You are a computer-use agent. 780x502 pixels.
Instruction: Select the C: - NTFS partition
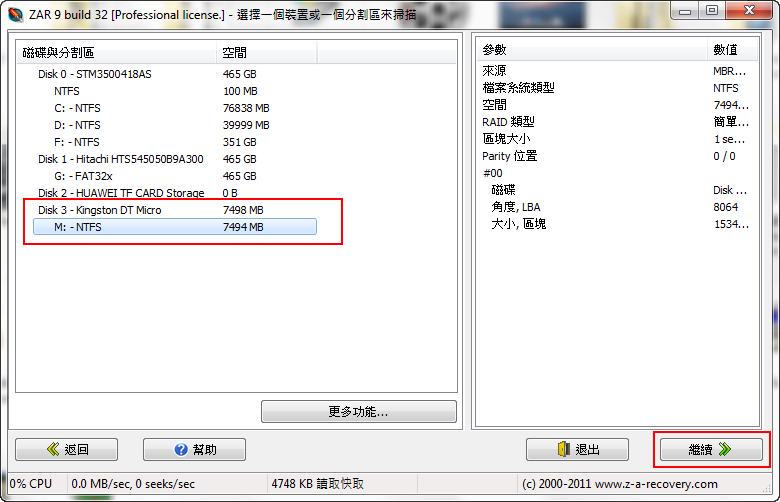(x=77, y=108)
